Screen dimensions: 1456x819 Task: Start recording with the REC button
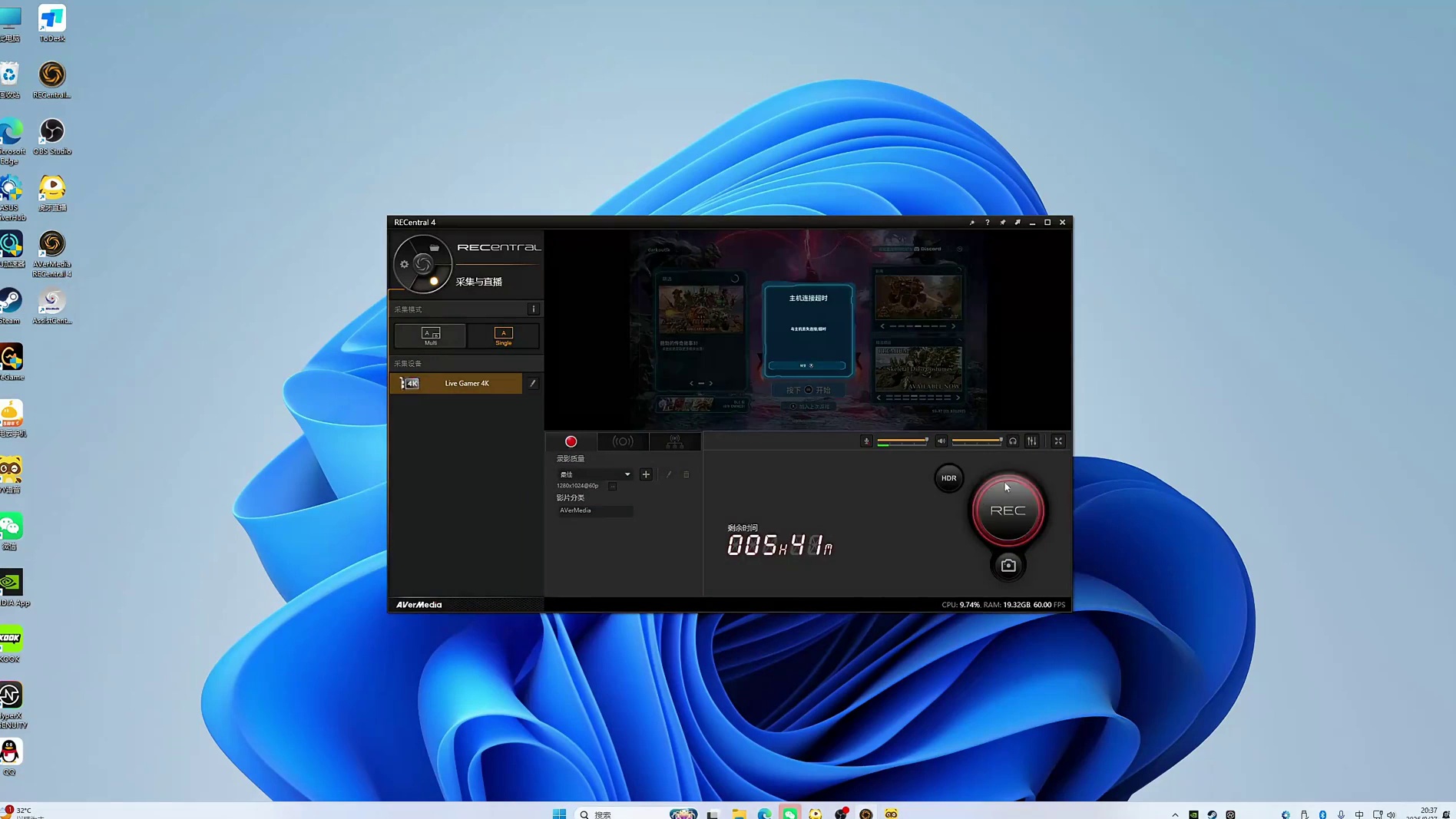pyautogui.click(x=1008, y=510)
